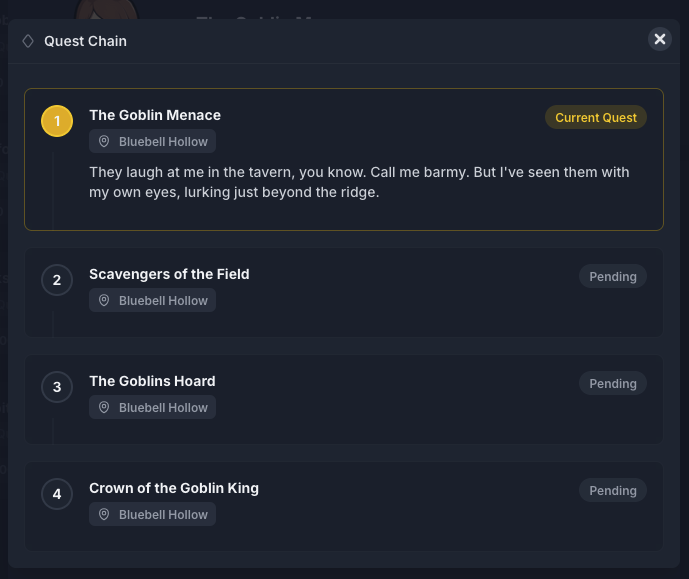Image resolution: width=689 pixels, height=579 pixels.
Task: Open The Goblin Menace quest title
Action: 155,115
